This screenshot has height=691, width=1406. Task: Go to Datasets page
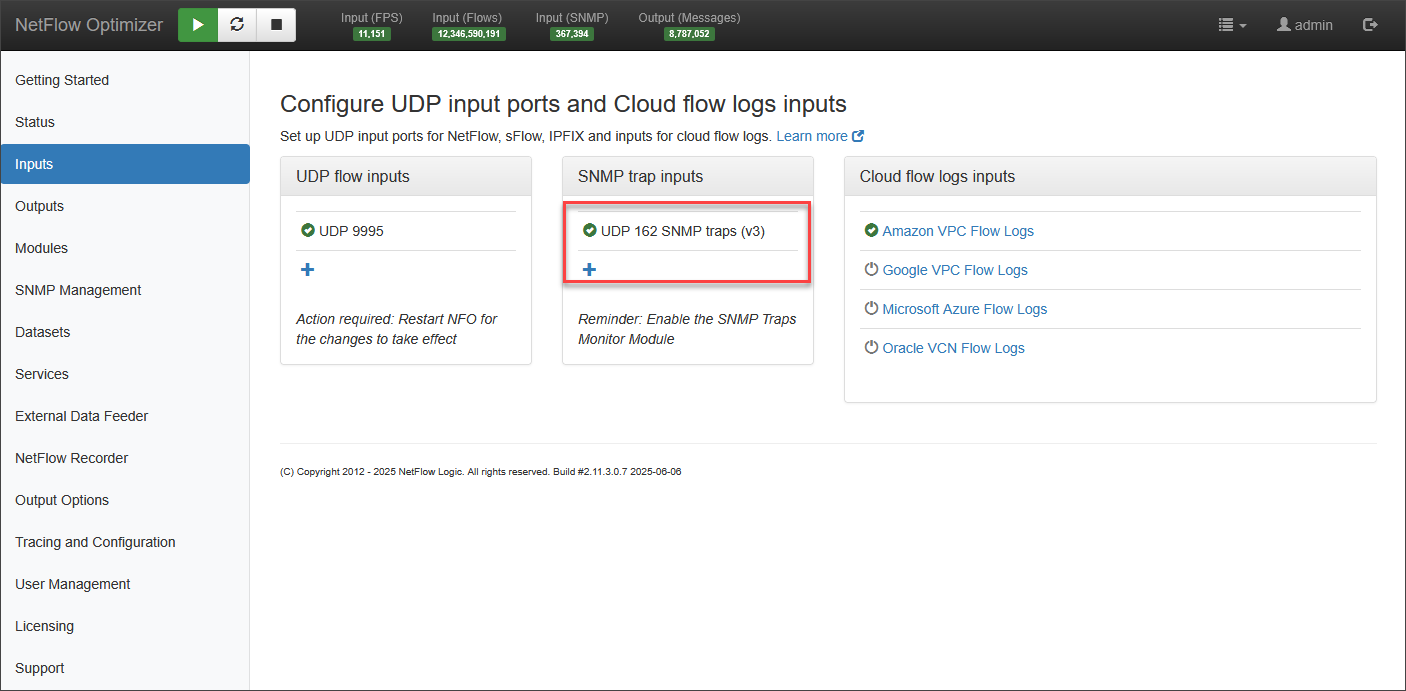click(x=125, y=332)
